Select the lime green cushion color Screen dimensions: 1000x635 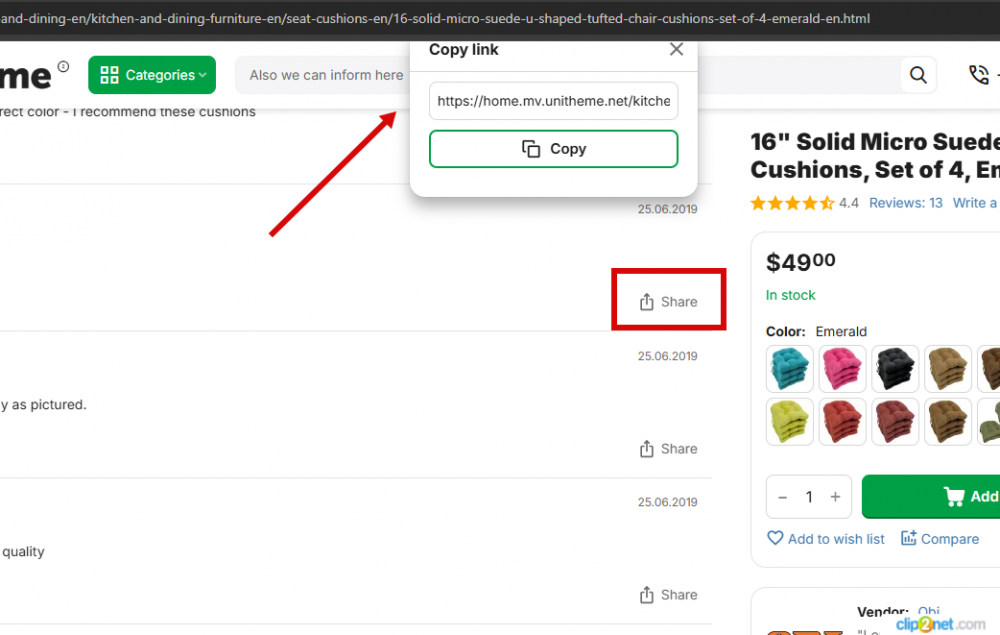tap(790, 421)
